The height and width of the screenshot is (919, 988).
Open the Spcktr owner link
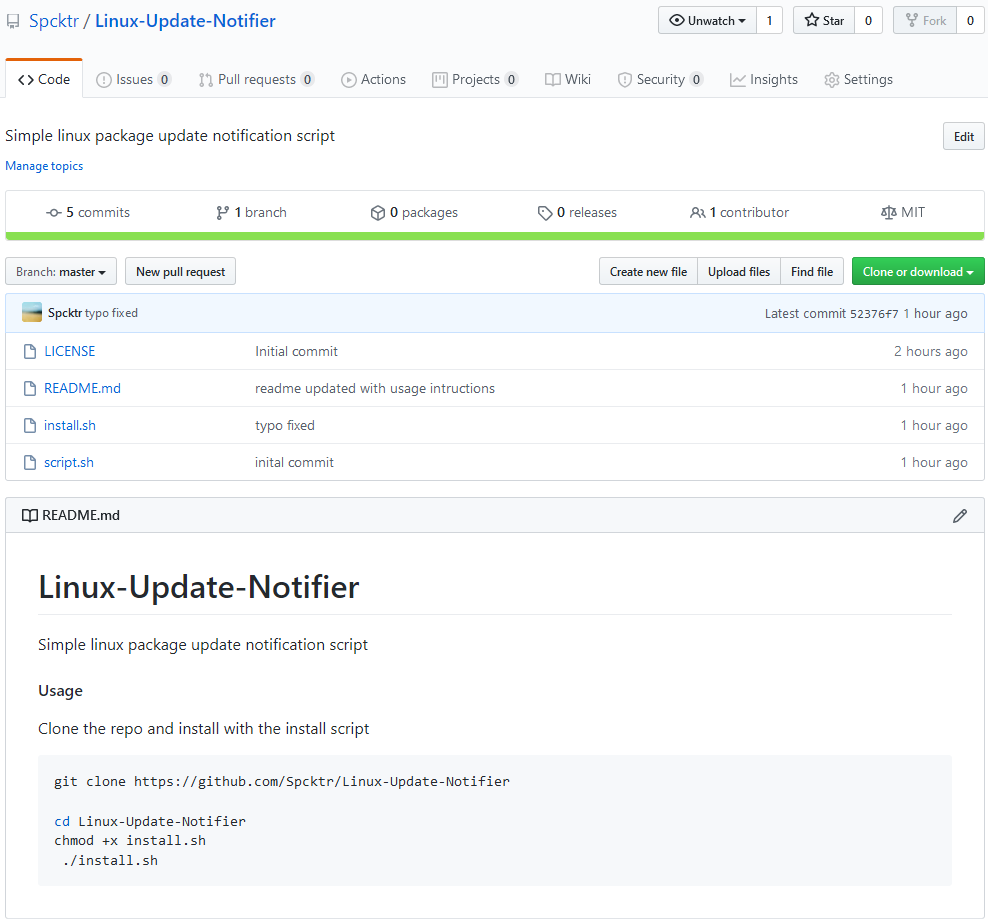tap(54, 21)
